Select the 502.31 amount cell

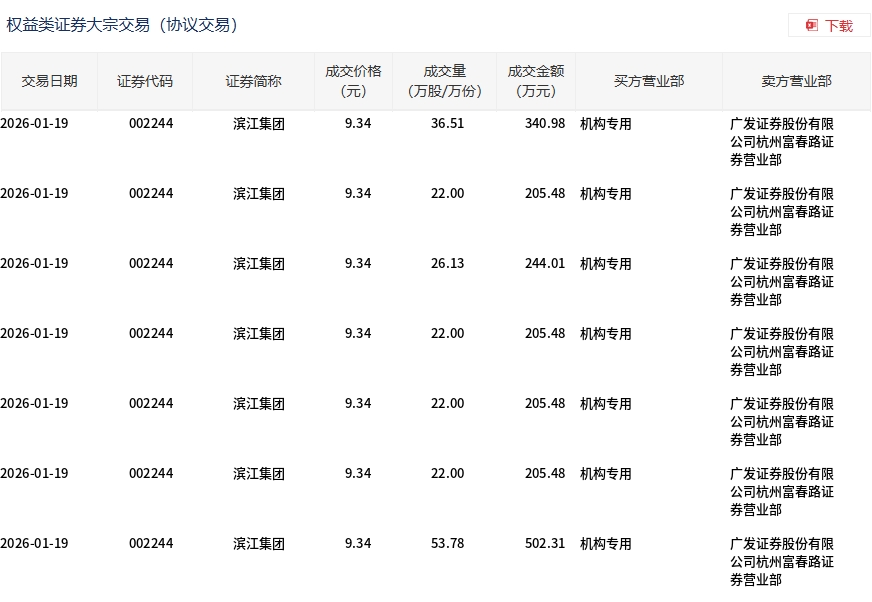click(545, 544)
